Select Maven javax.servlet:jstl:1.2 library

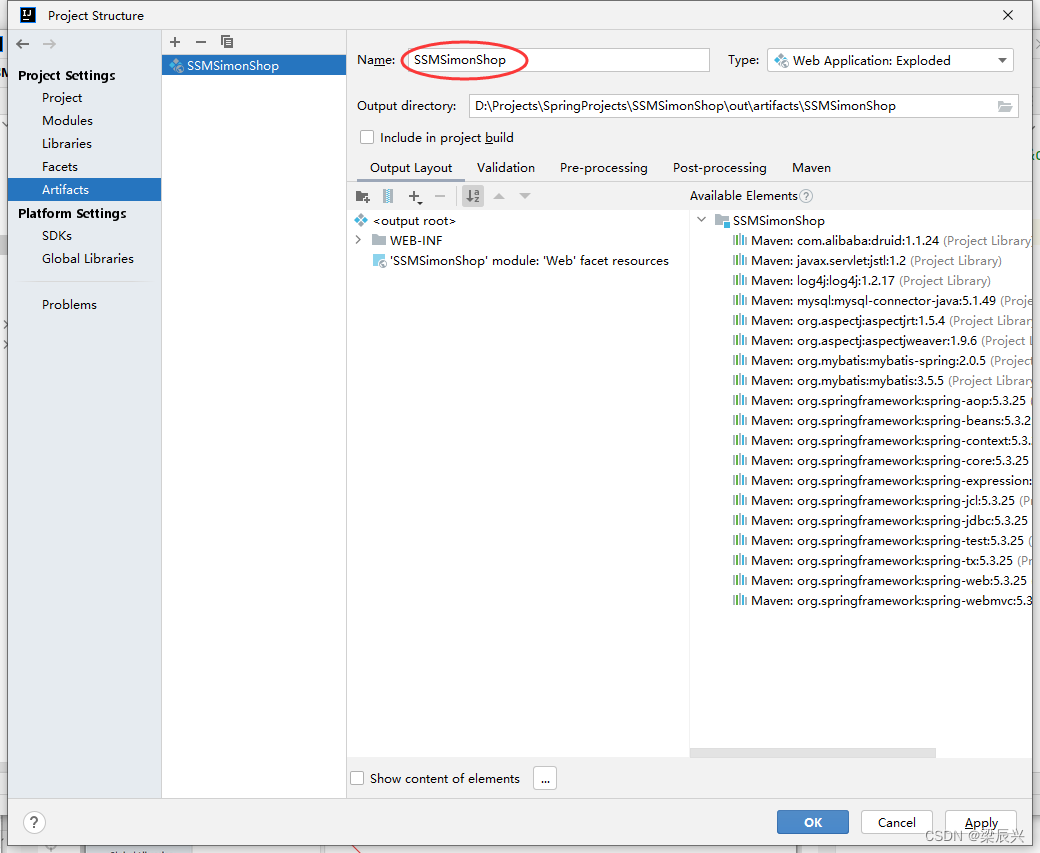click(867, 261)
